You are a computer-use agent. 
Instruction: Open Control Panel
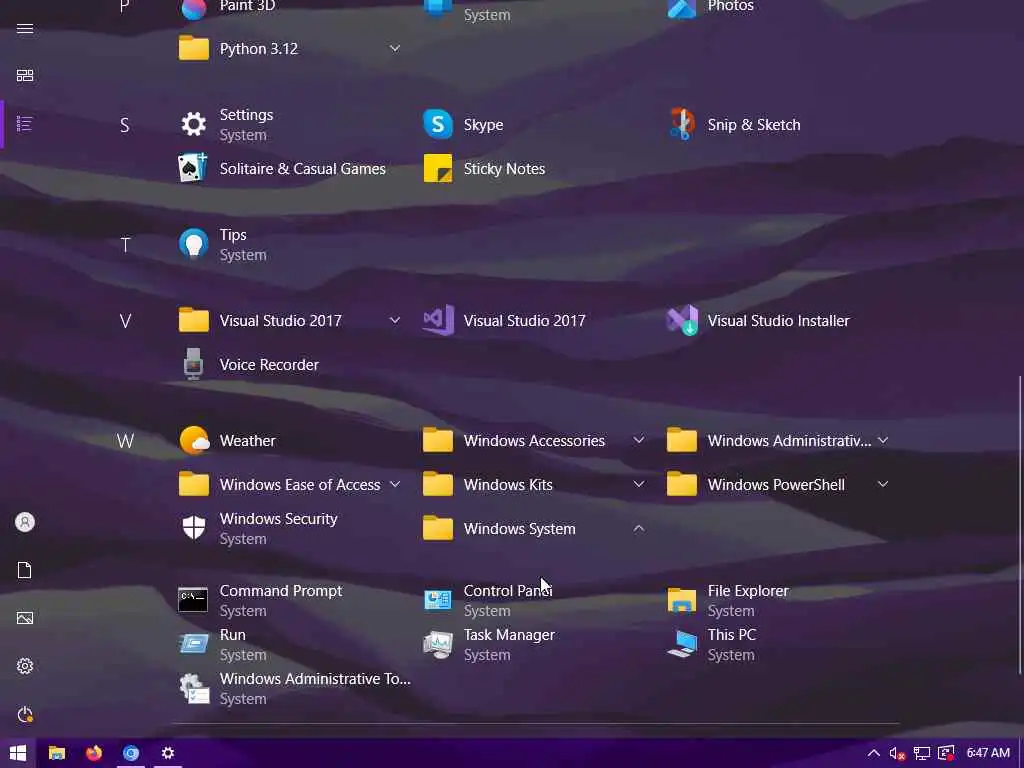(535, 600)
